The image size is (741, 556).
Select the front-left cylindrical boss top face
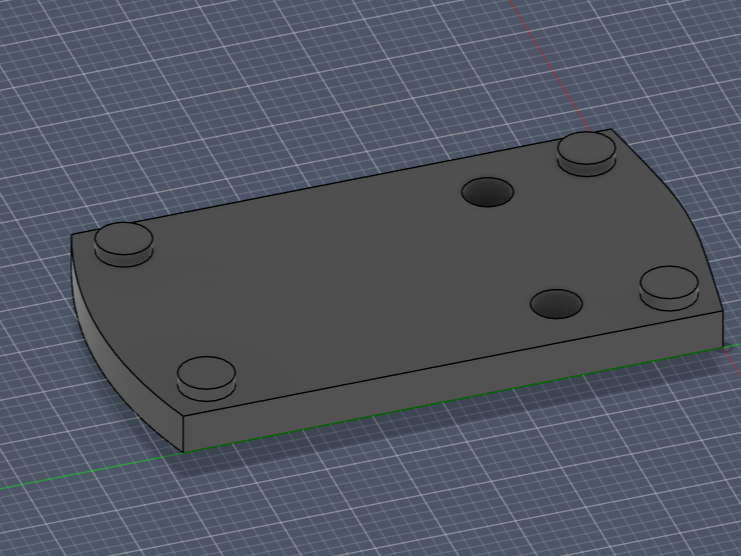207,372
